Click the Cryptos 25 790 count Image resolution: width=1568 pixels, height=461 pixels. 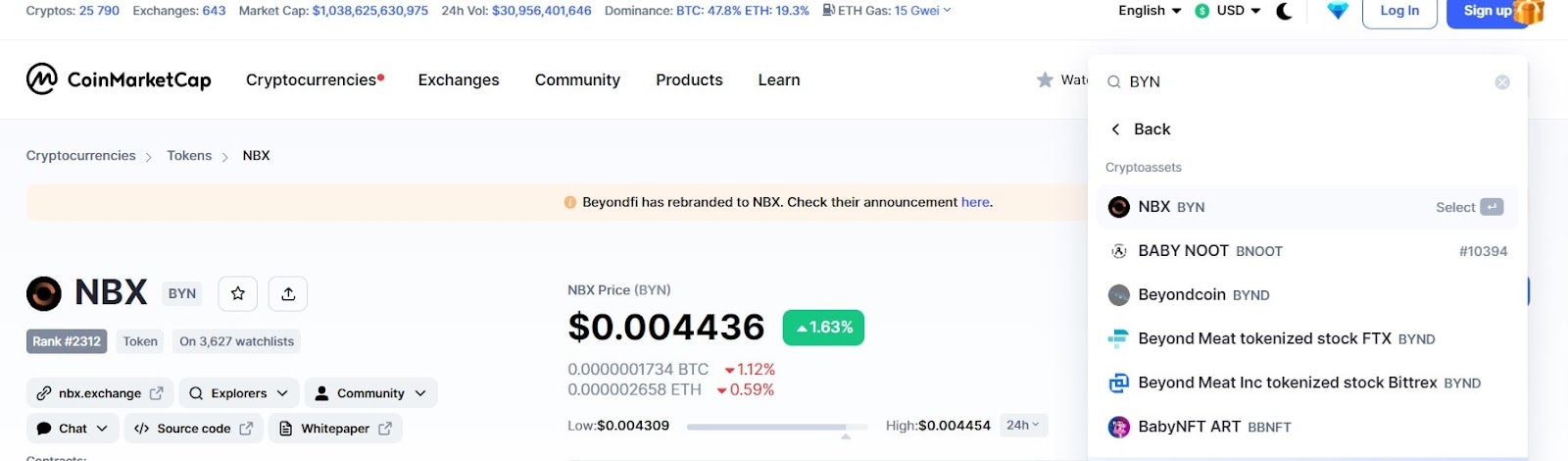click(99, 11)
